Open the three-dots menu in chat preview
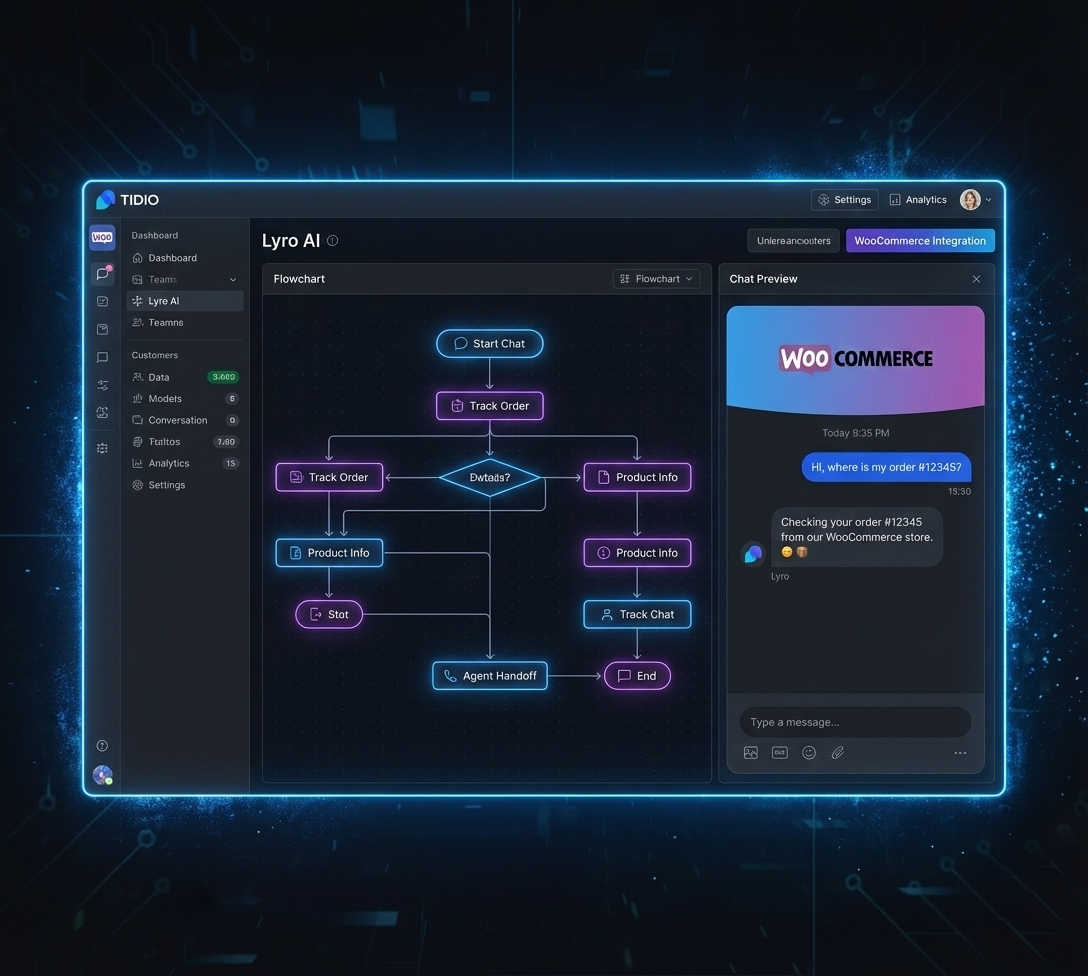This screenshot has height=976, width=1088. [x=960, y=753]
